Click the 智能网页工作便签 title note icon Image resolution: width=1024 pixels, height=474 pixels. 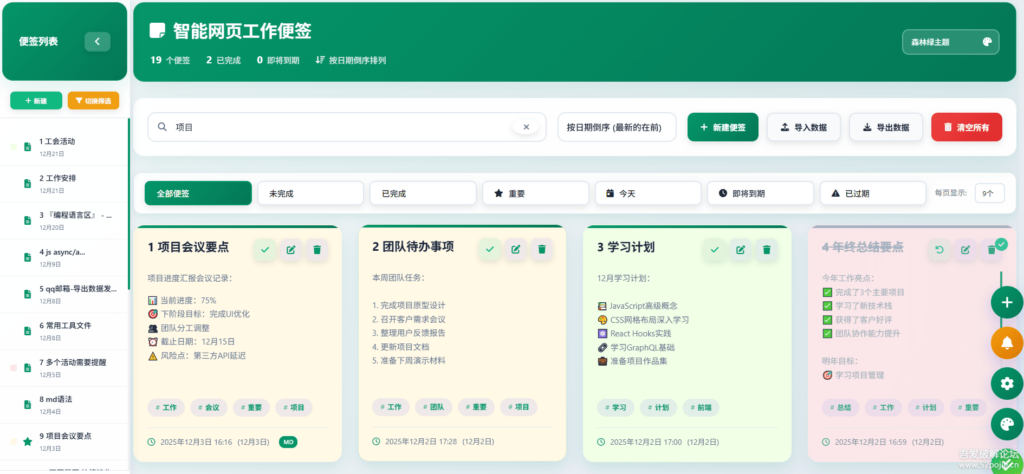pos(157,31)
